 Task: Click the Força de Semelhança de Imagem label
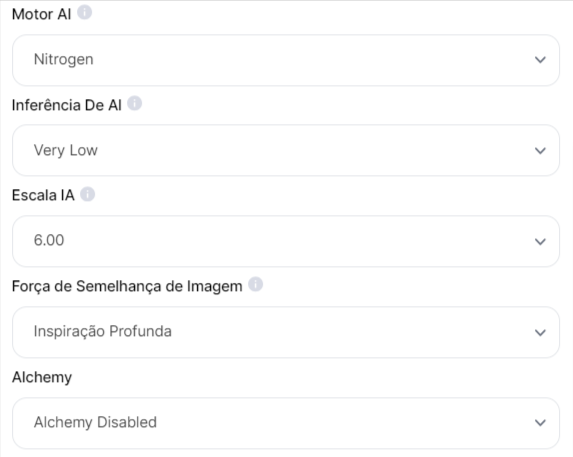click(x=127, y=286)
